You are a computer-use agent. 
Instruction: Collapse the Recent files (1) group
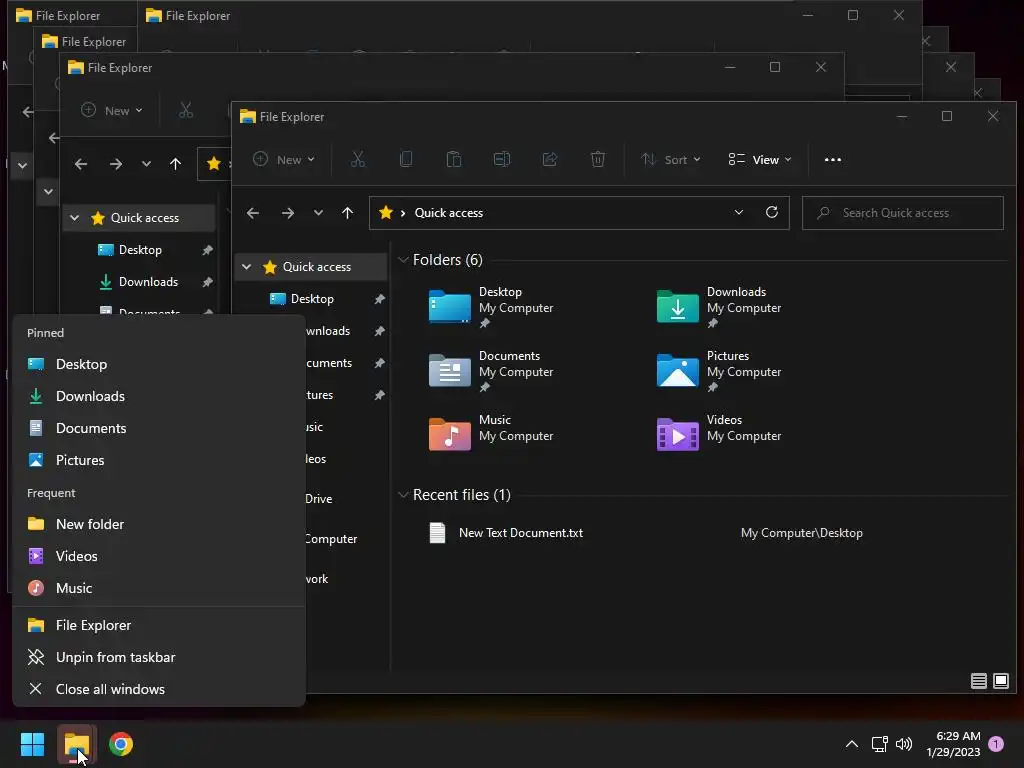tap(403, 495)
